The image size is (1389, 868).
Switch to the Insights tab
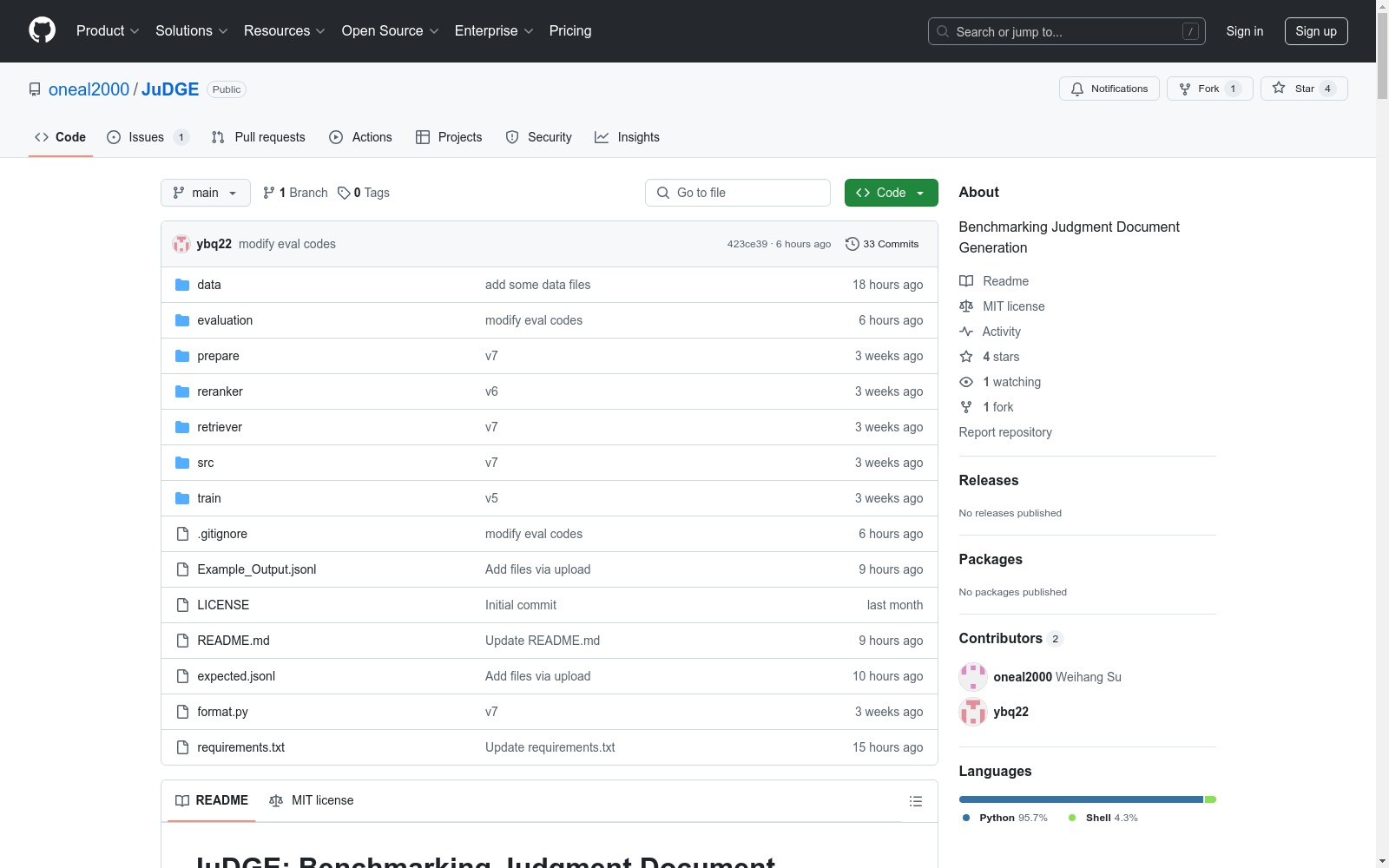(627, 137)
